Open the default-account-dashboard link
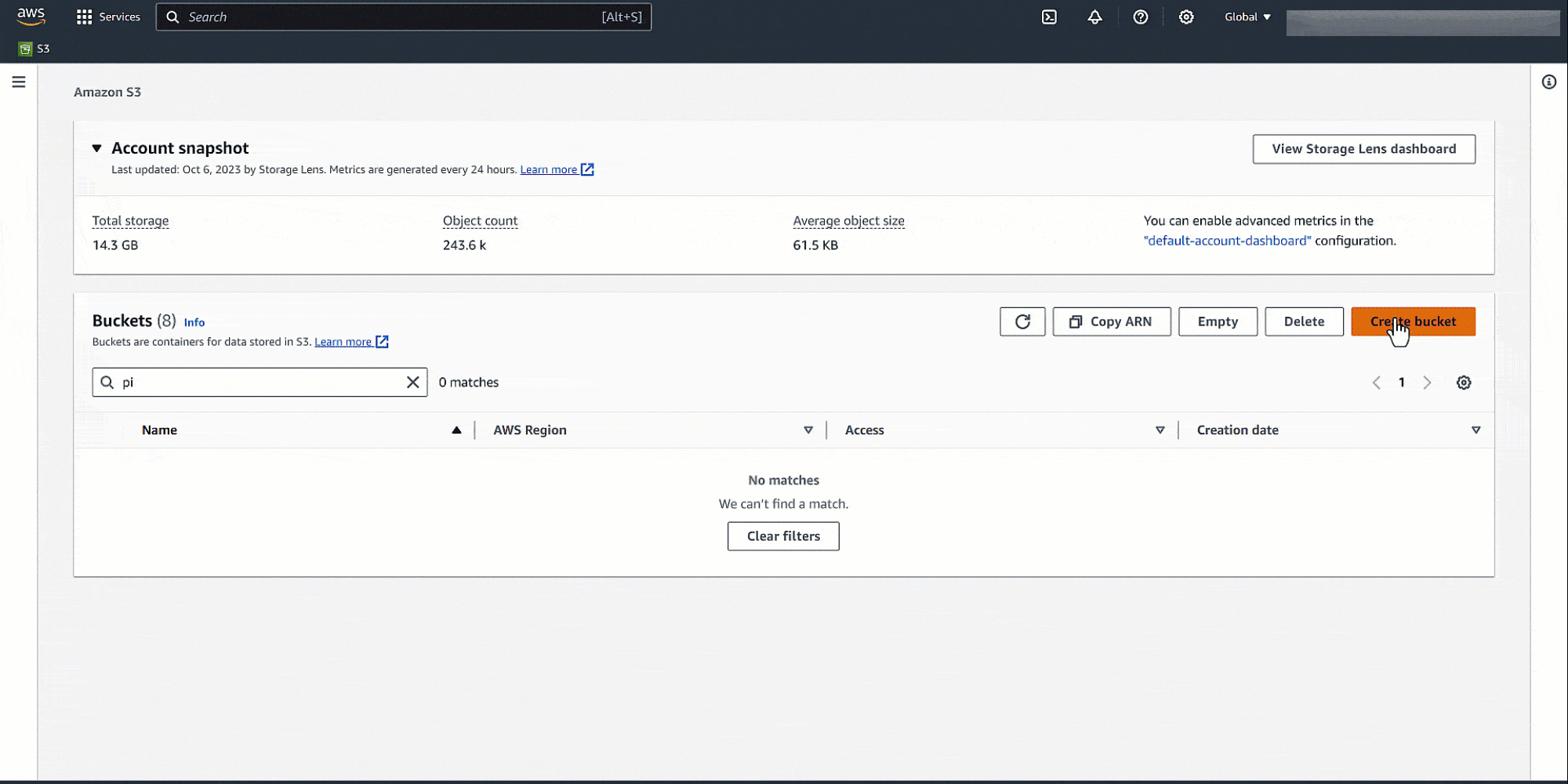This screenshot has width=1568, height=784. coord(1227,241)
